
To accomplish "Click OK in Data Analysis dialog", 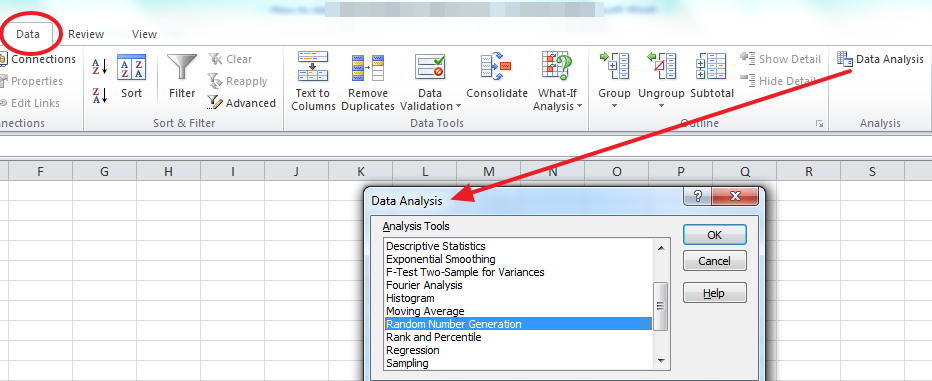I will coord(714,235).
